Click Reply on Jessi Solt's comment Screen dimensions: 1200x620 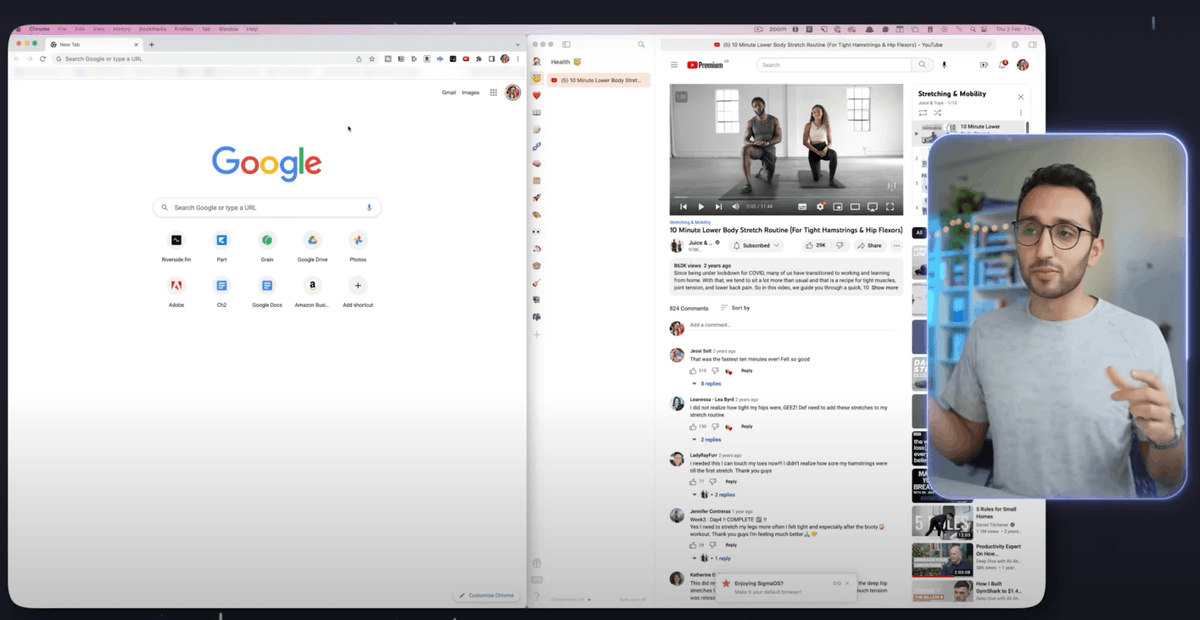click(x=747, y=370)
